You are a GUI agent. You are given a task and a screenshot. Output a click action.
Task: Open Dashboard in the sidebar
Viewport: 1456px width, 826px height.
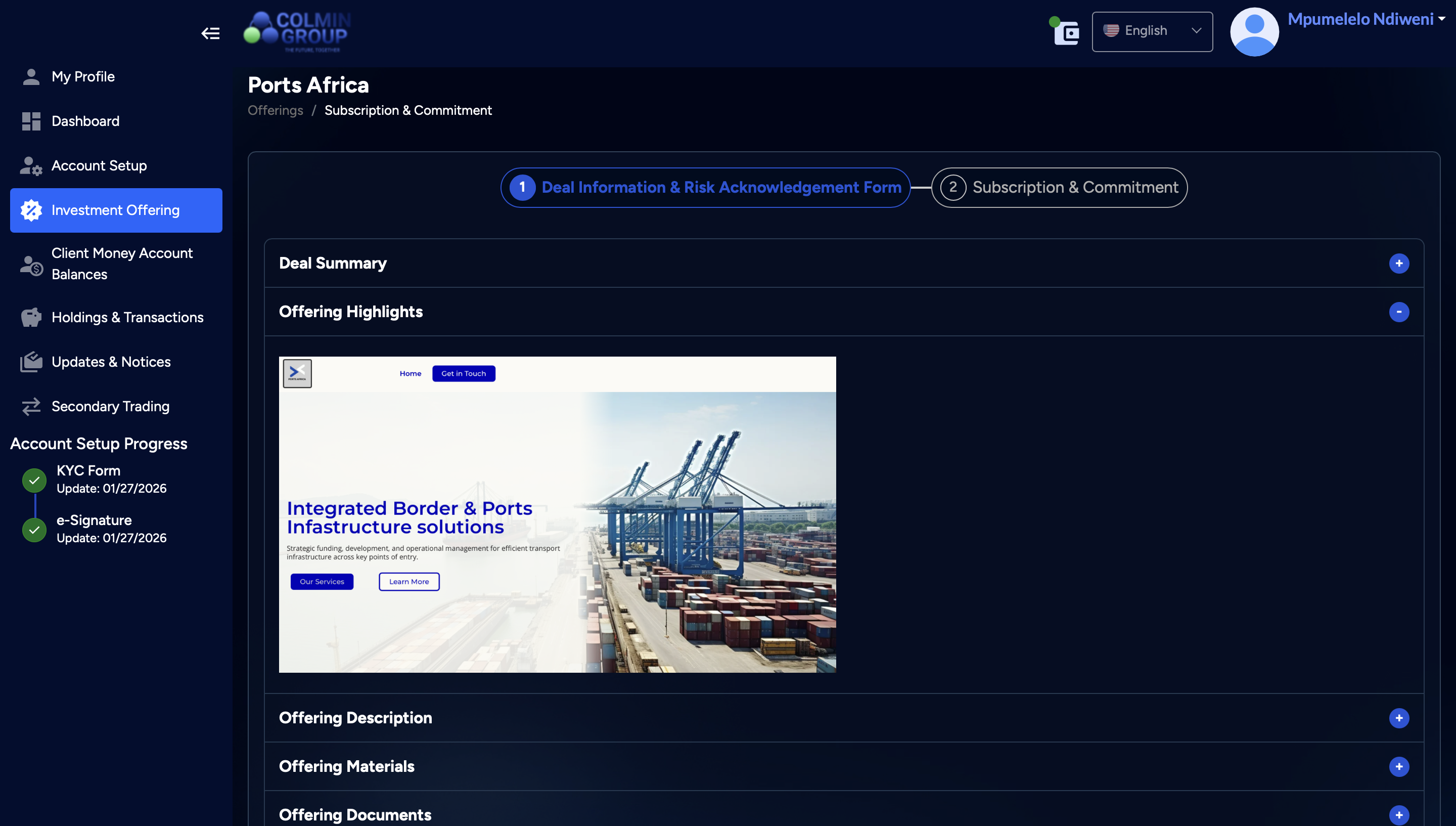116,121
